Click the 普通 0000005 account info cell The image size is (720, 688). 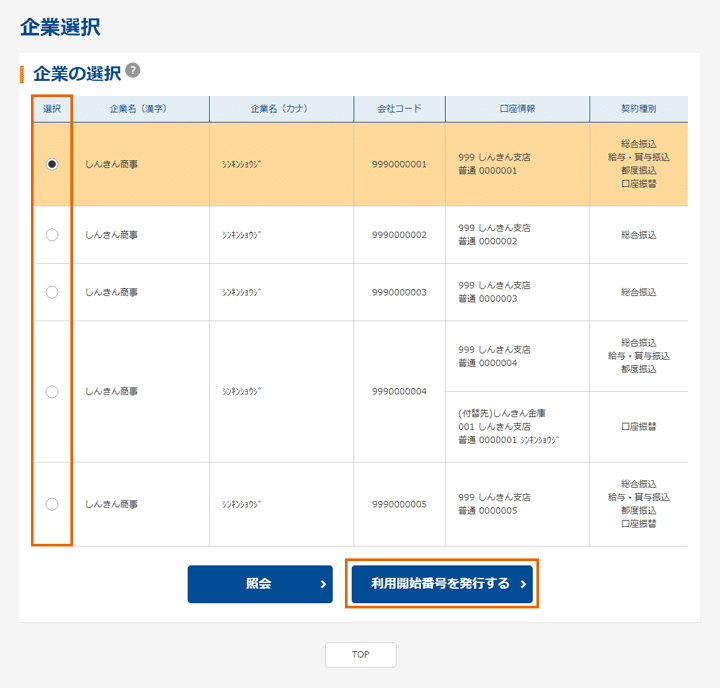[x=517, y=504]
